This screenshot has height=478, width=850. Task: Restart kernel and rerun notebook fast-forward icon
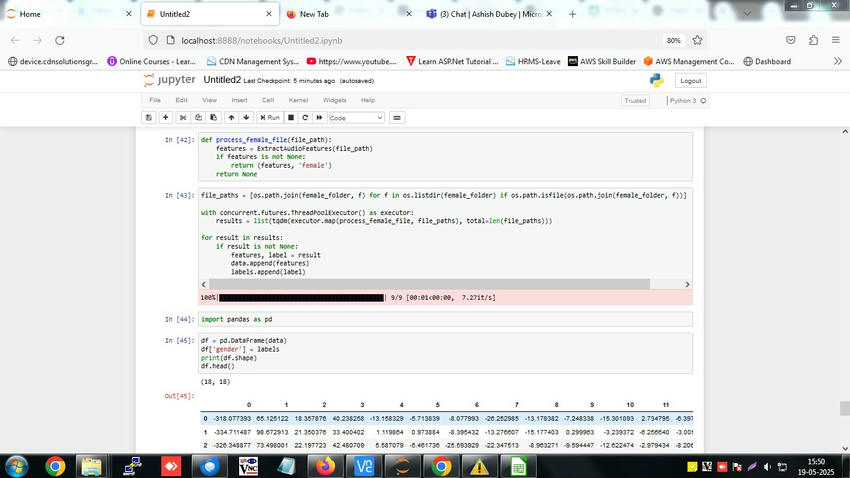pos(318,117)
